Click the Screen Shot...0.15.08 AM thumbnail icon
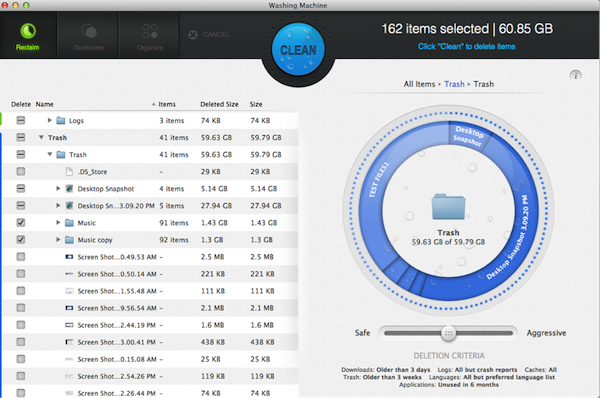The image size is (600, 398). (69, 359)
